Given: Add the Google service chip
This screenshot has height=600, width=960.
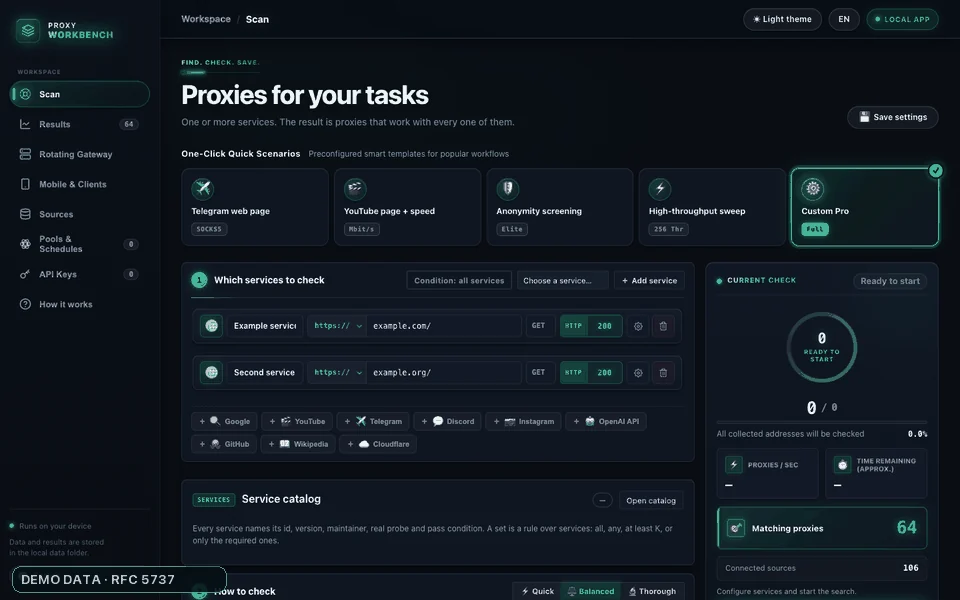Looking at the screenshot, I should 224,421.
